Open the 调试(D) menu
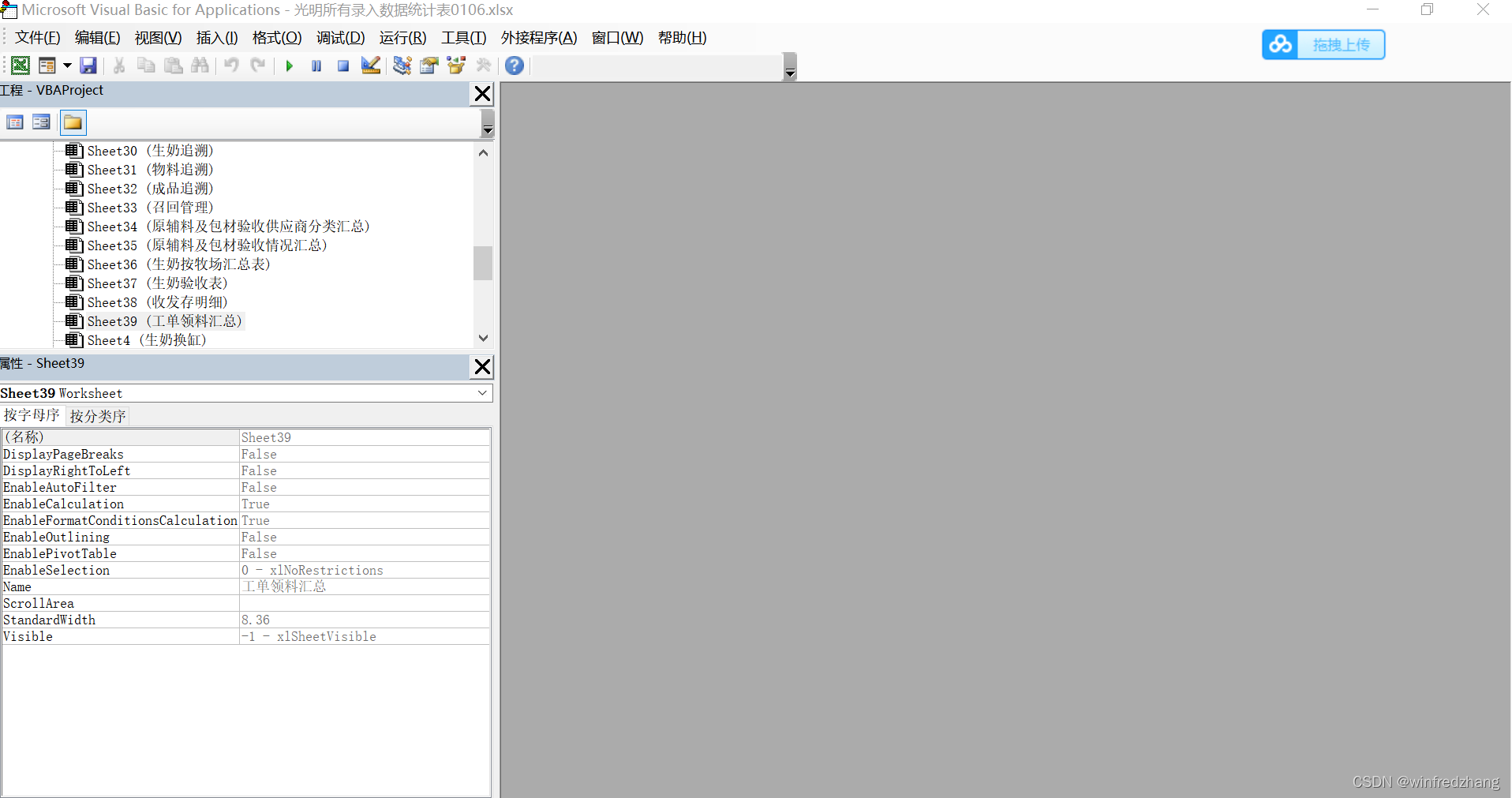This screenshot has height=798, width=1512. click(x=341, y=38)
